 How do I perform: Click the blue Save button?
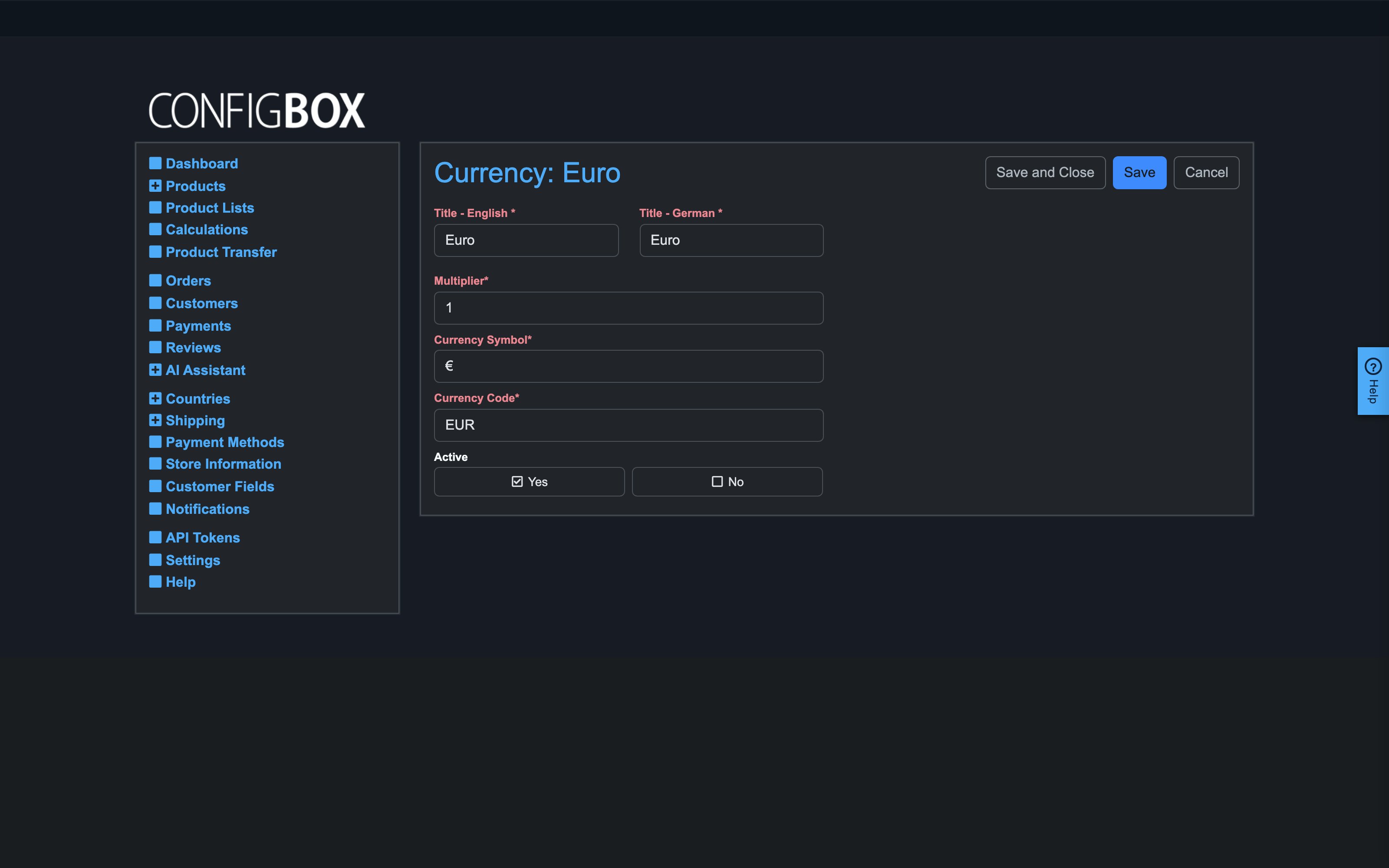[x=1139, y=173]
